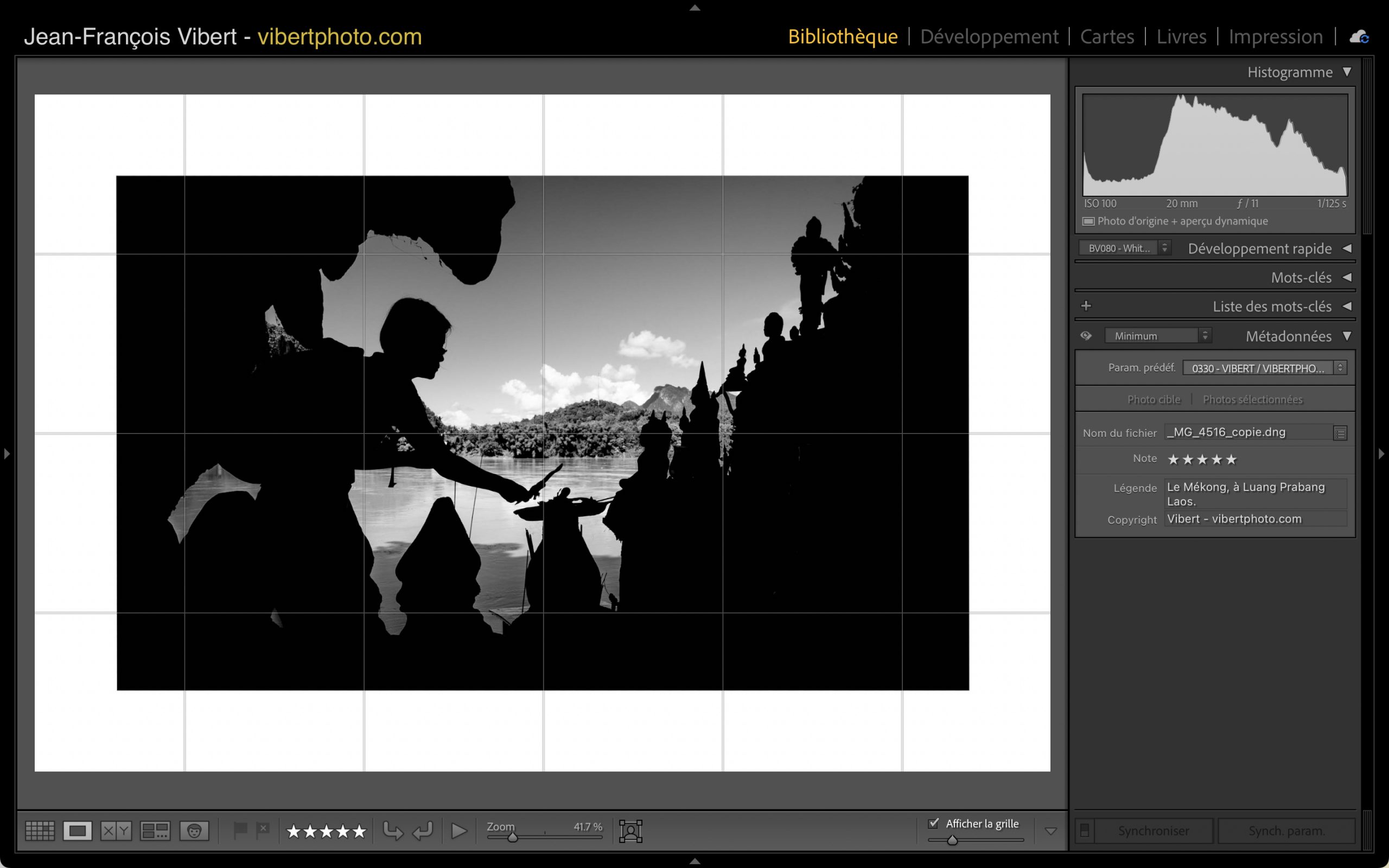Switch to the Cartes module
Viewport: 1389px width, 868px height.
pyautogui.click(x=1107, y=37)
